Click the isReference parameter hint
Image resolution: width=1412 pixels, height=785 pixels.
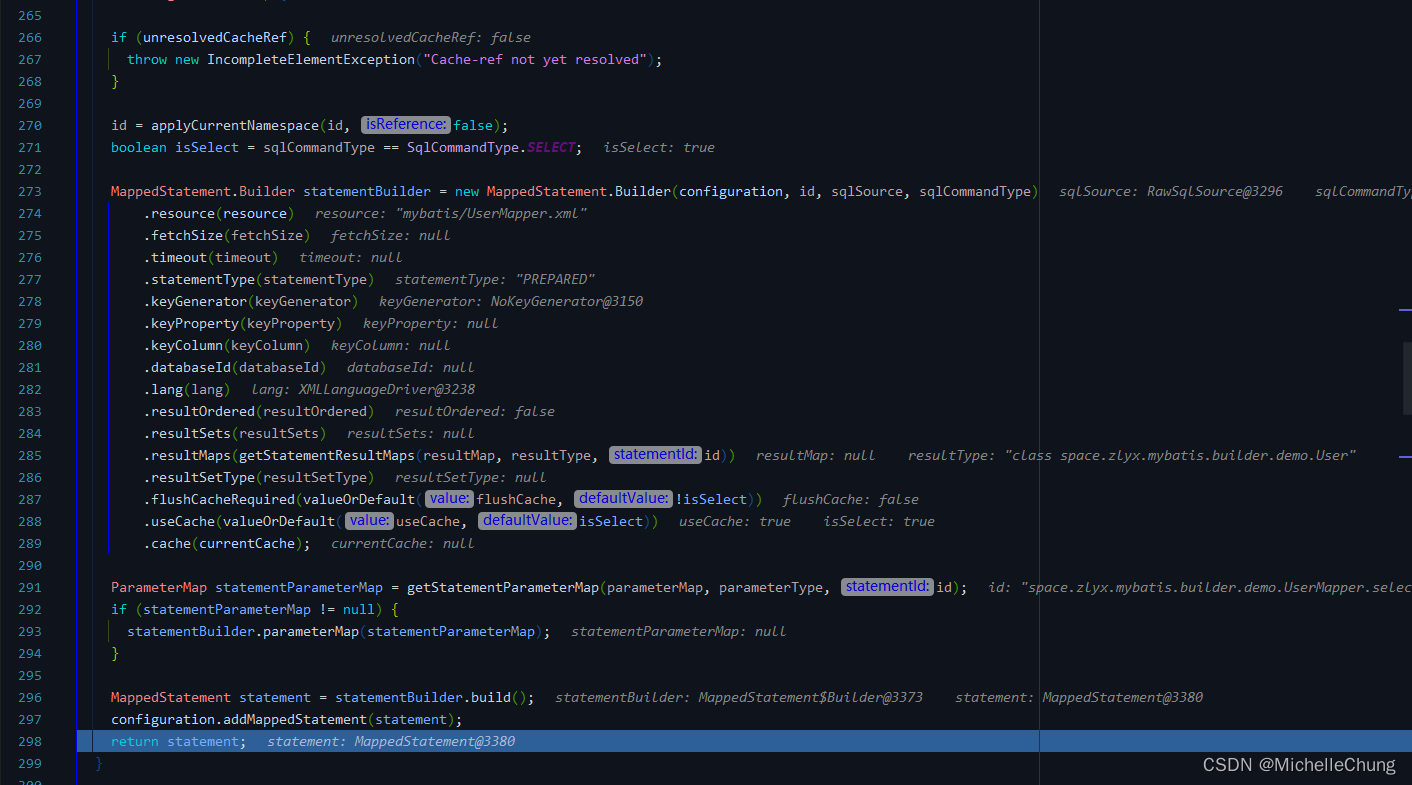406,125
